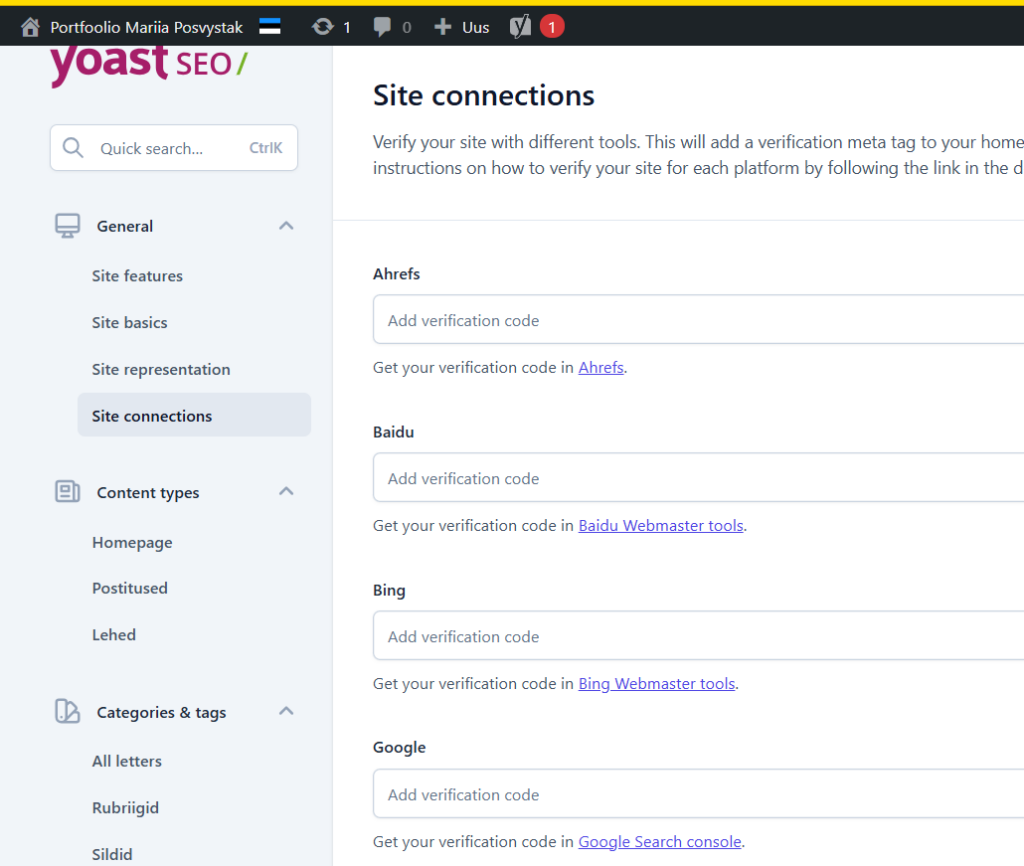Click the Estonian flag icon

pyautogui.click(x=269, y=27)
